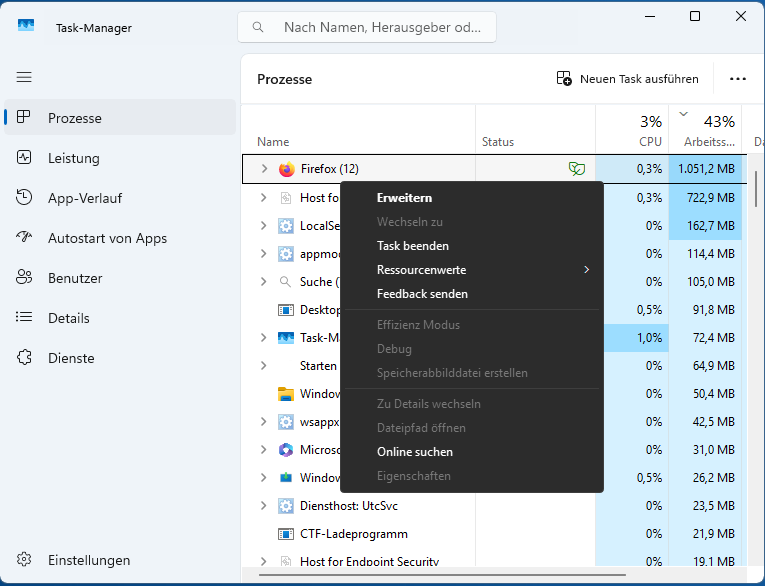Click the 1.051,2 MB memory cell
The image size is (765, 586).
pyautogui.click(x=705, y=169)
